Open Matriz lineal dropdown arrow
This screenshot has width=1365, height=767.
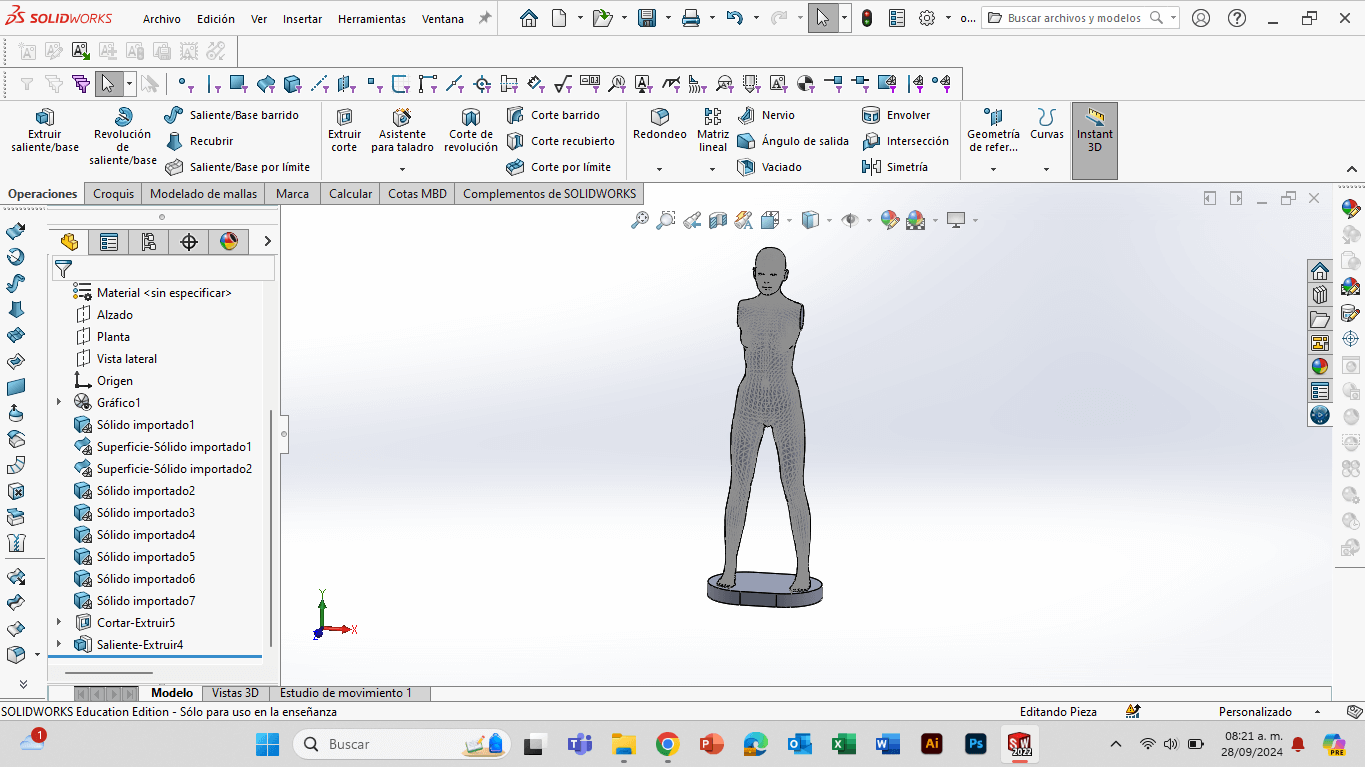click(713, 169)
